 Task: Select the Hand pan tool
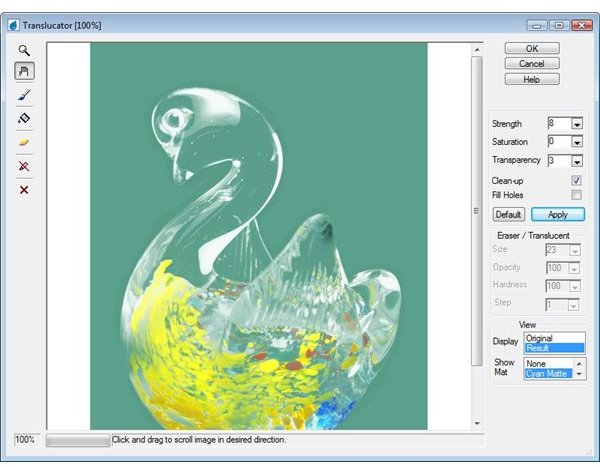24,71
